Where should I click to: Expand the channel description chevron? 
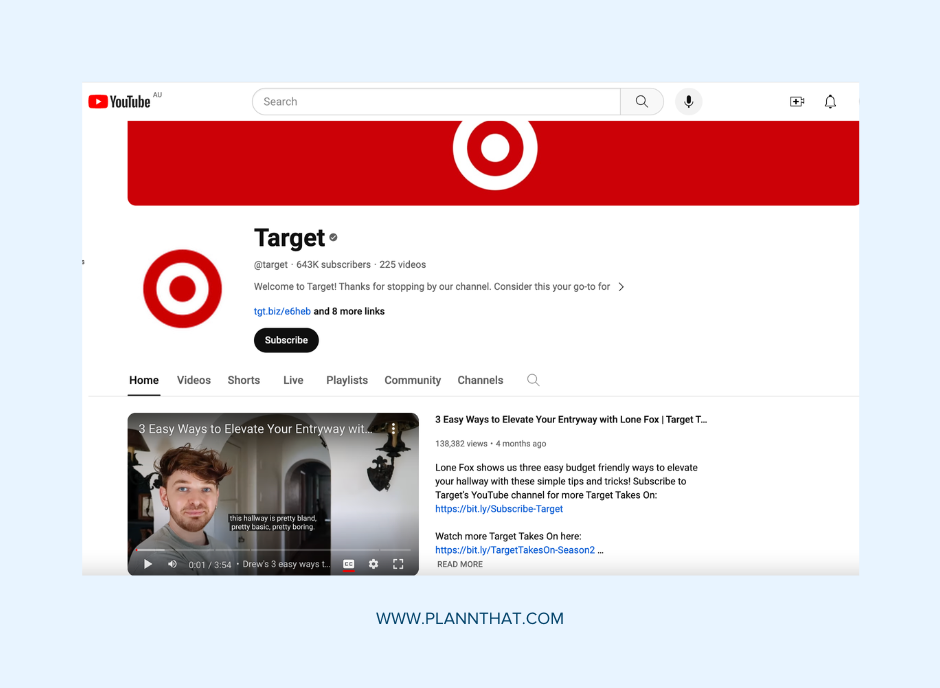pos(621,286)
